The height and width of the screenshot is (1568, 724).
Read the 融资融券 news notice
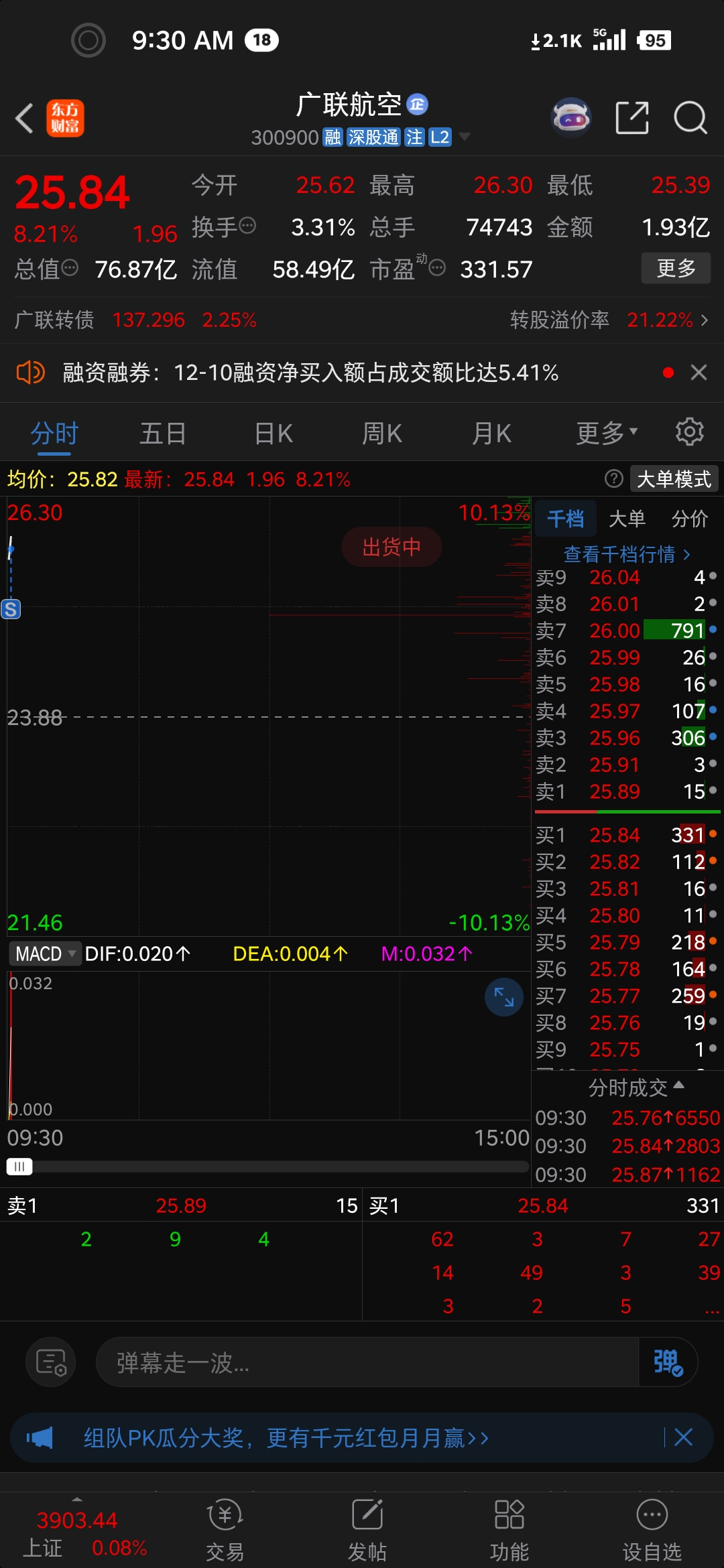click(x=310, y=372)
